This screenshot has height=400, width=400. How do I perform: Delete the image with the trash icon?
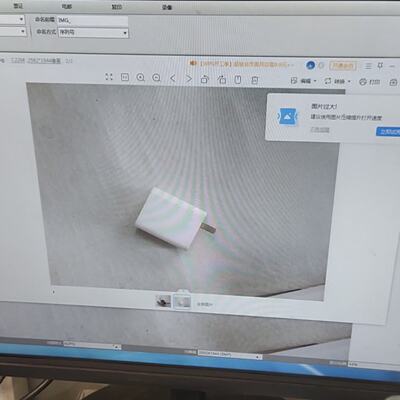[x=255, y=80]
